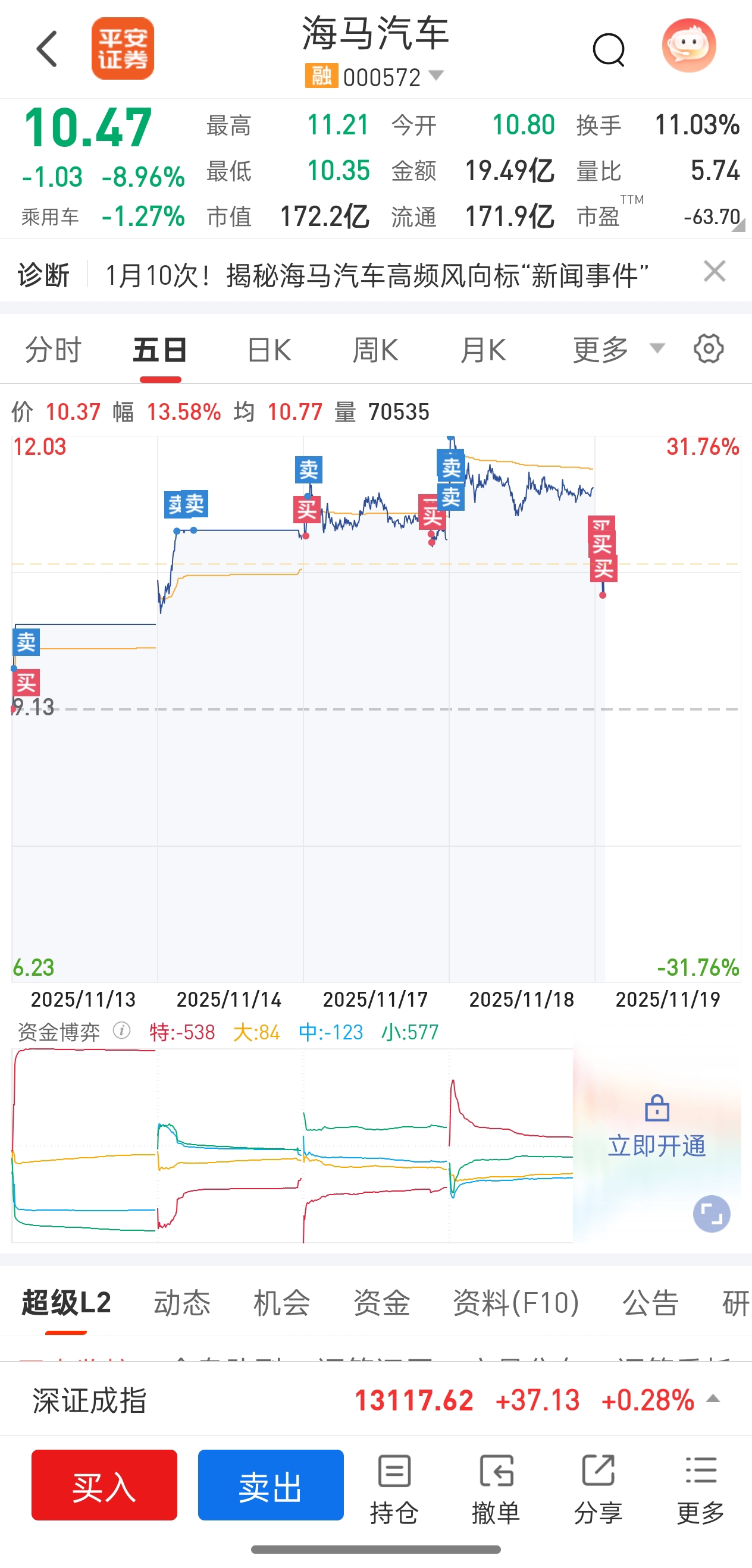Expand the 深证成指 index bar arrow
This screenshot has width=752, height=1568.
click(x=713, y=1399)
